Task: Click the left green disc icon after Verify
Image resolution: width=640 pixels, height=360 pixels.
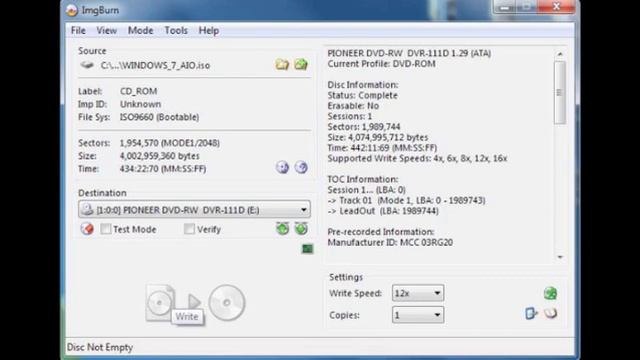Action: click(x=282, y=229)
